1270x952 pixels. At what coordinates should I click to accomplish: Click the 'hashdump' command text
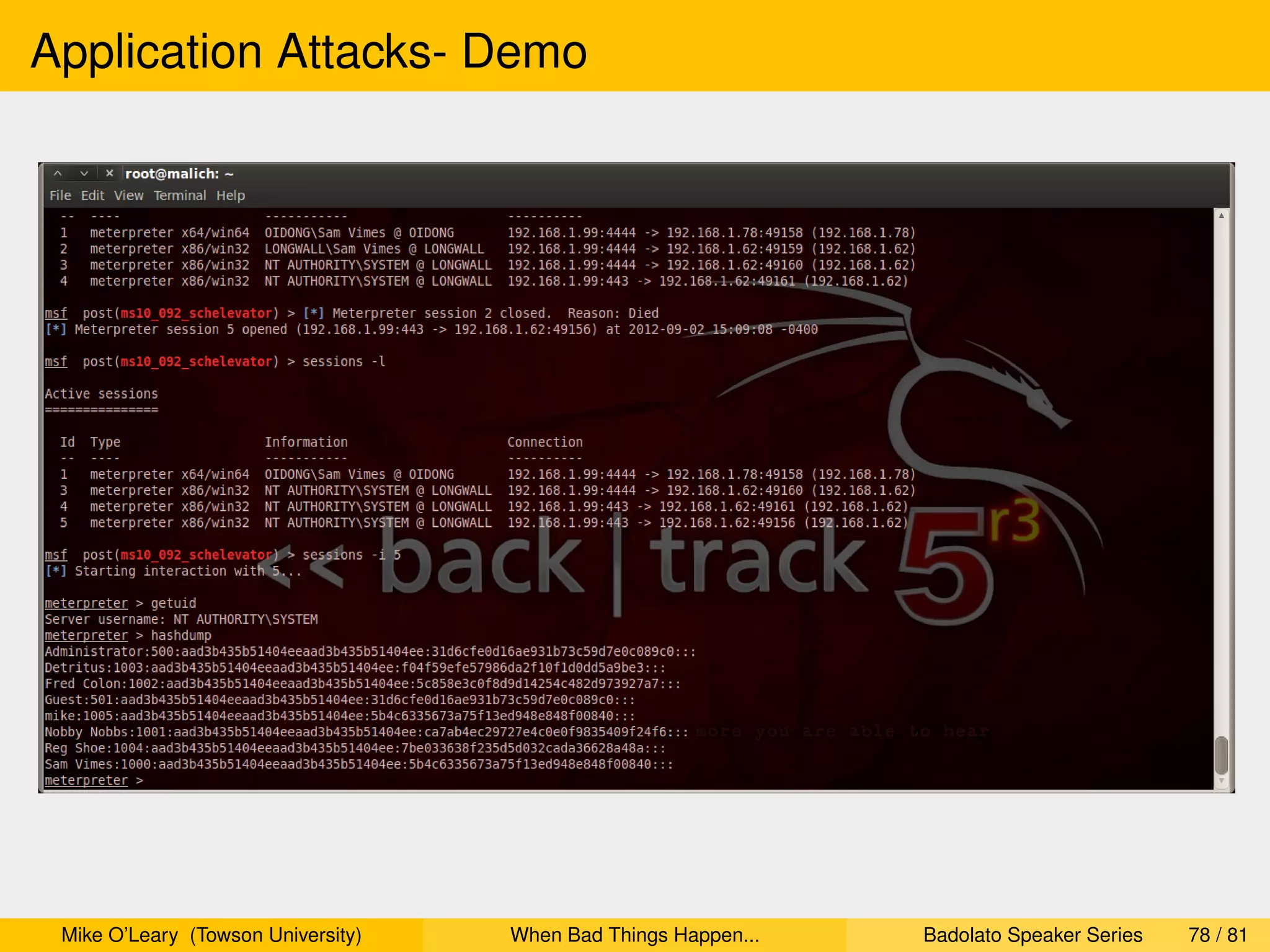point(181,636)
